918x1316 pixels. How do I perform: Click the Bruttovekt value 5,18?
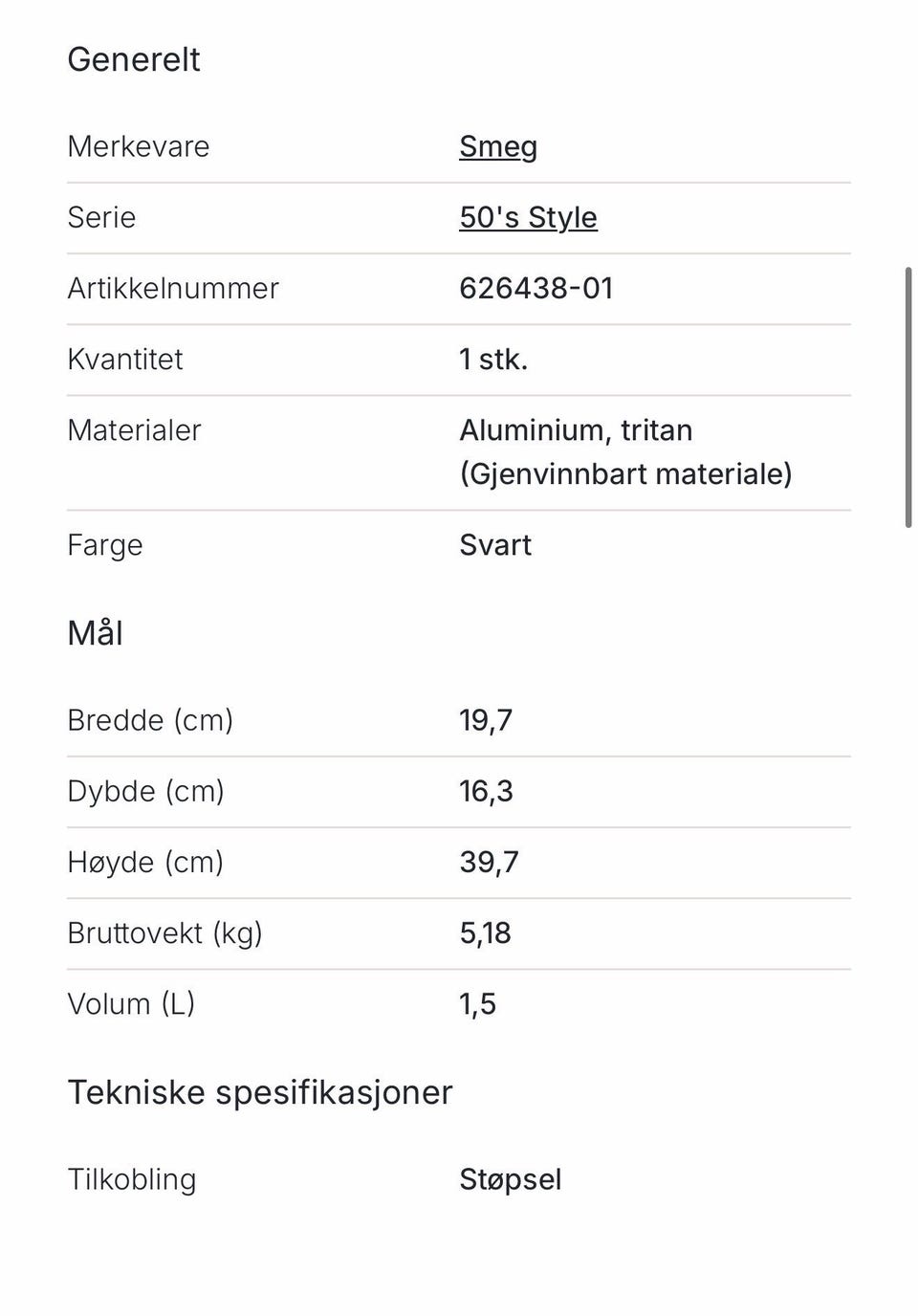[x=485, y=932]
